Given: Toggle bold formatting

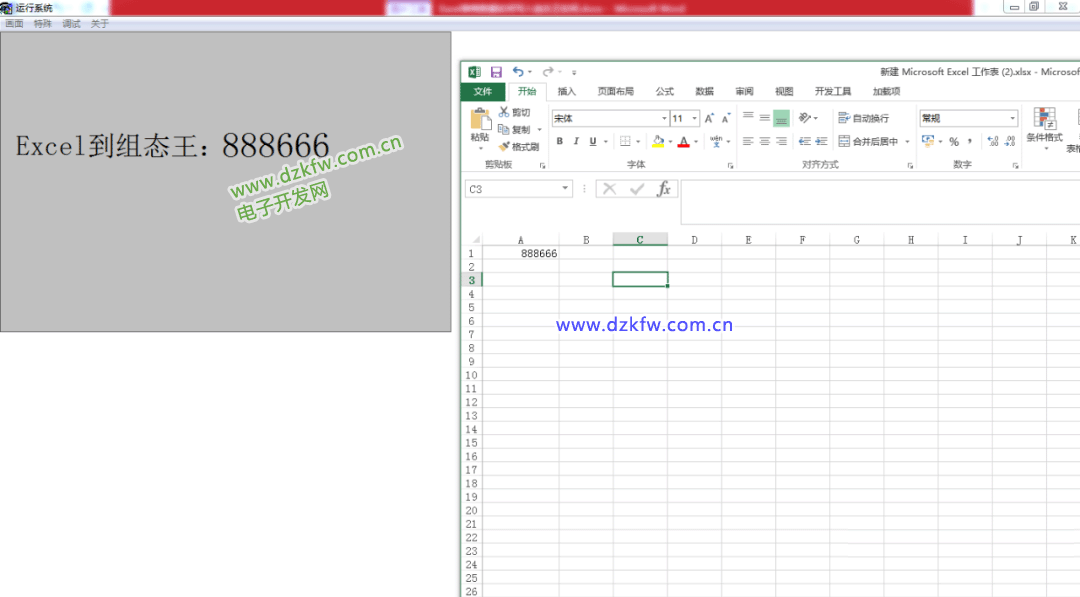Looking at the screenshot, I should point(559,142).
